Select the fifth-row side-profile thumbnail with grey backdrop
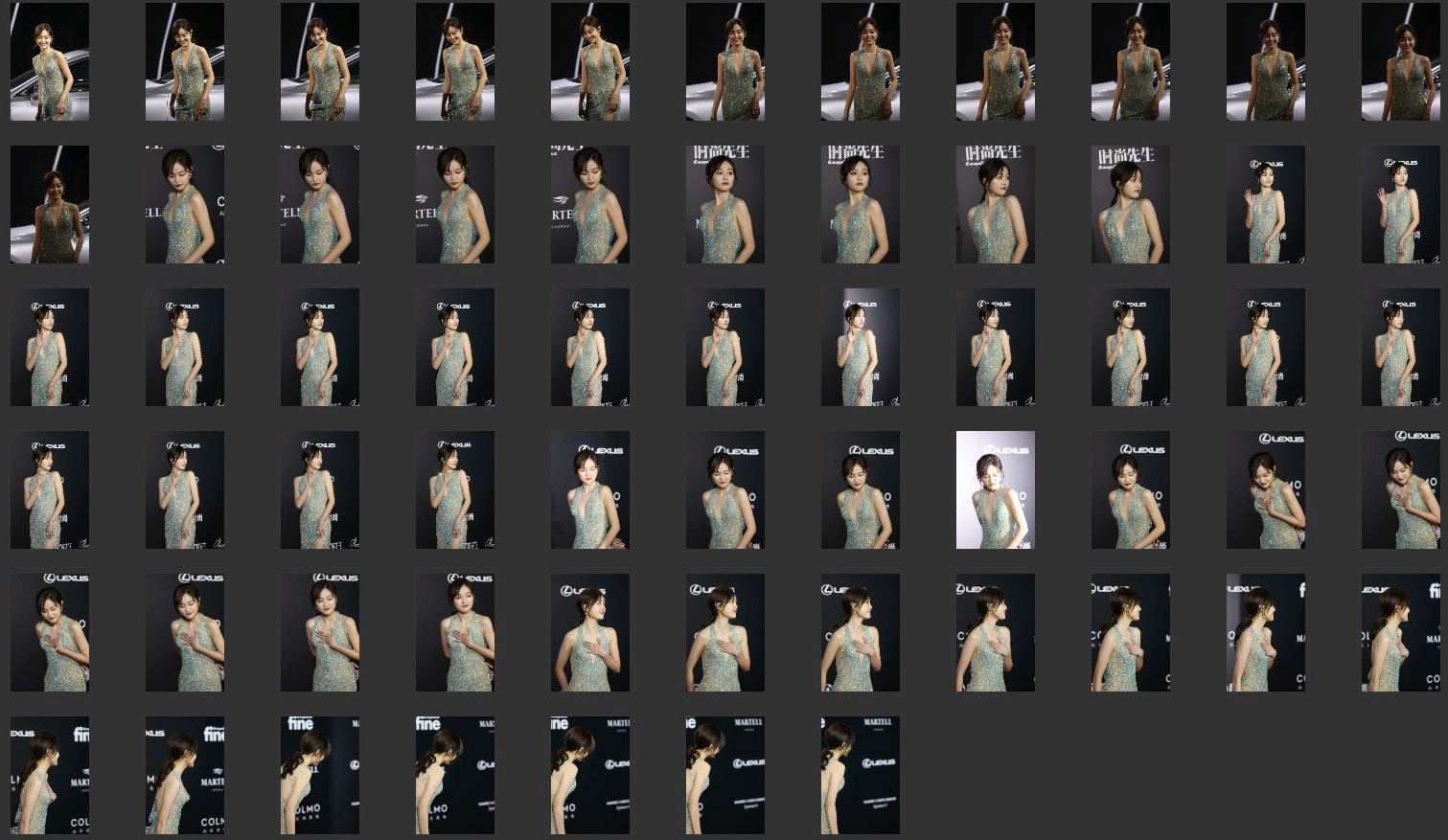This screenshot has width=1448, height=840. click(x=1265, y=632)
